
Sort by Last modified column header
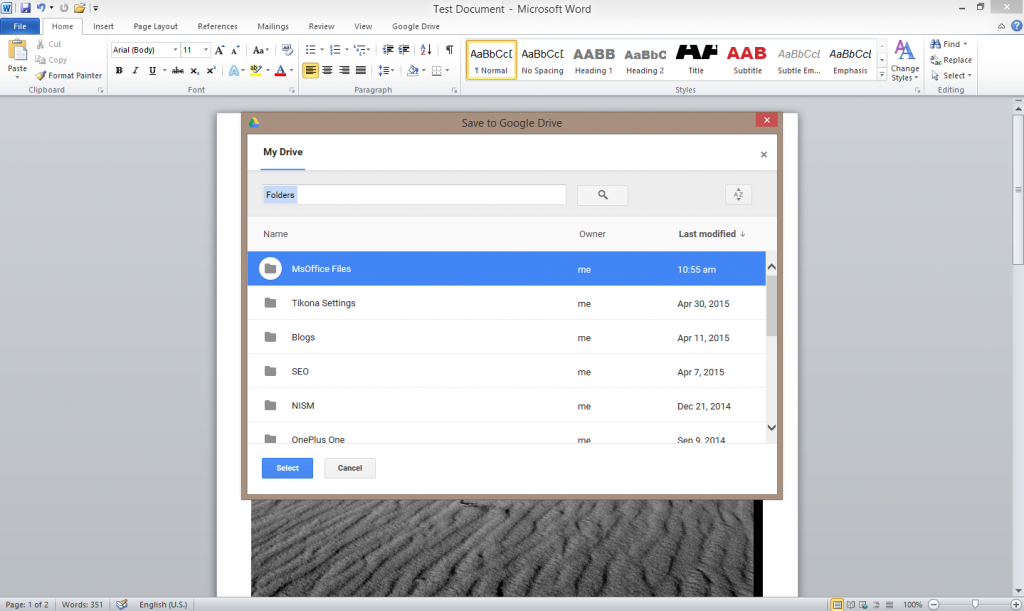pos(711,234)
